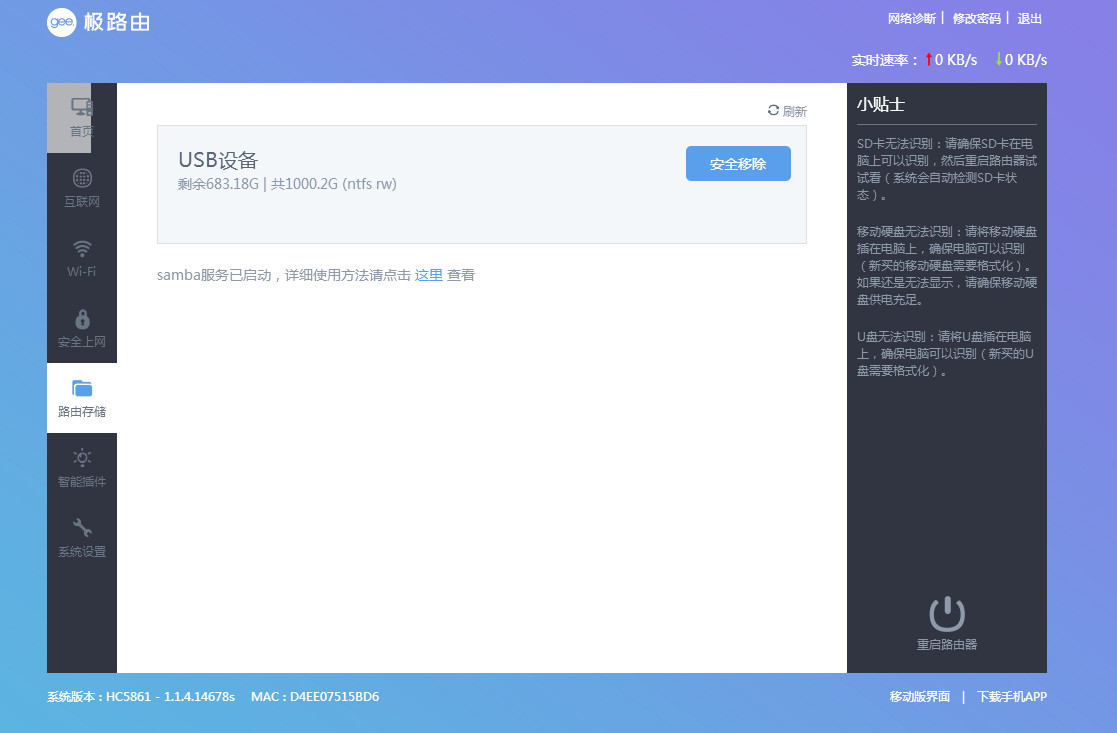Select the 安全上网 lock icon
This screenshot has height=733, width=1117.
point(82,319)
